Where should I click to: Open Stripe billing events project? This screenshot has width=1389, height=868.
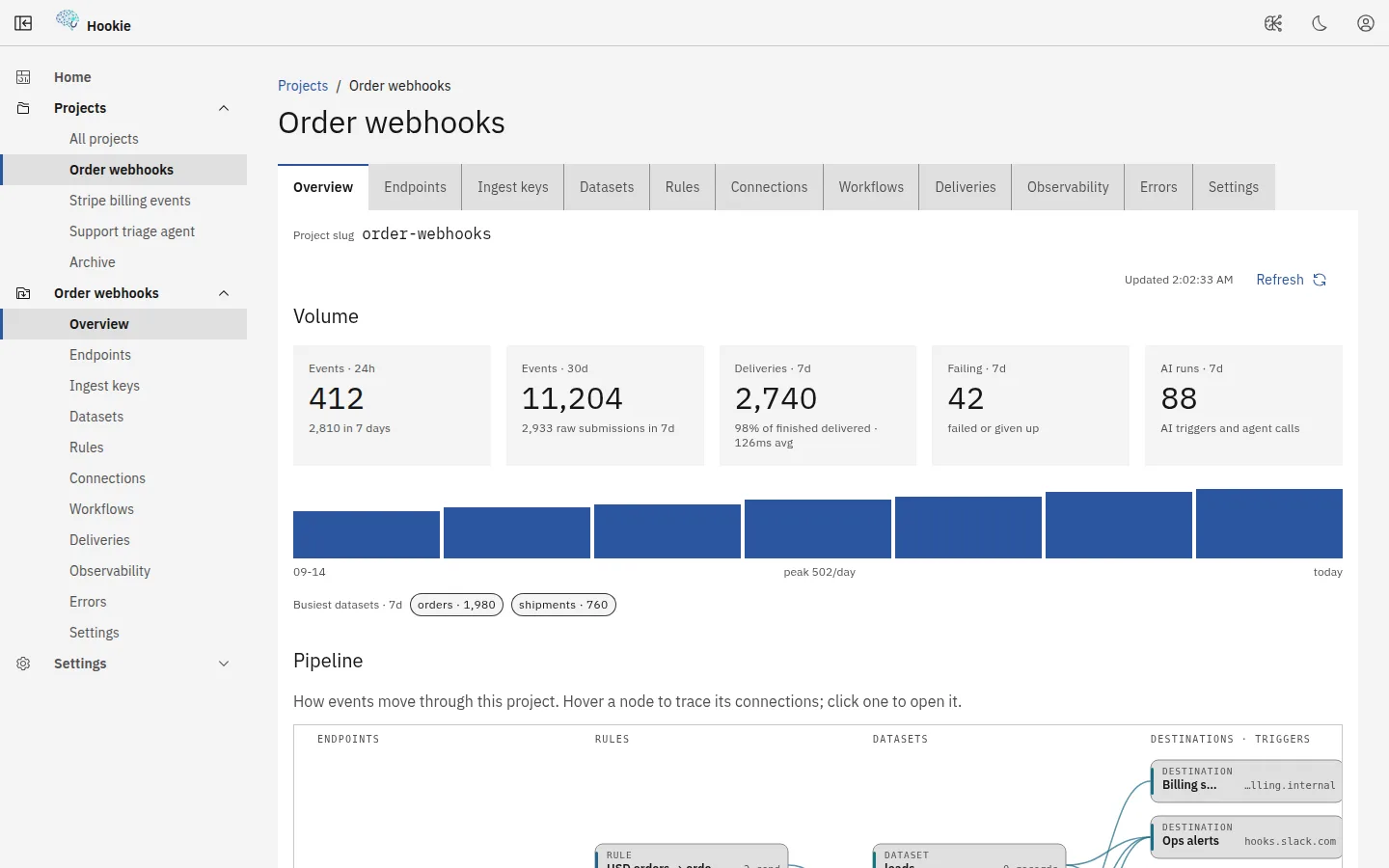tap(123, 201)
